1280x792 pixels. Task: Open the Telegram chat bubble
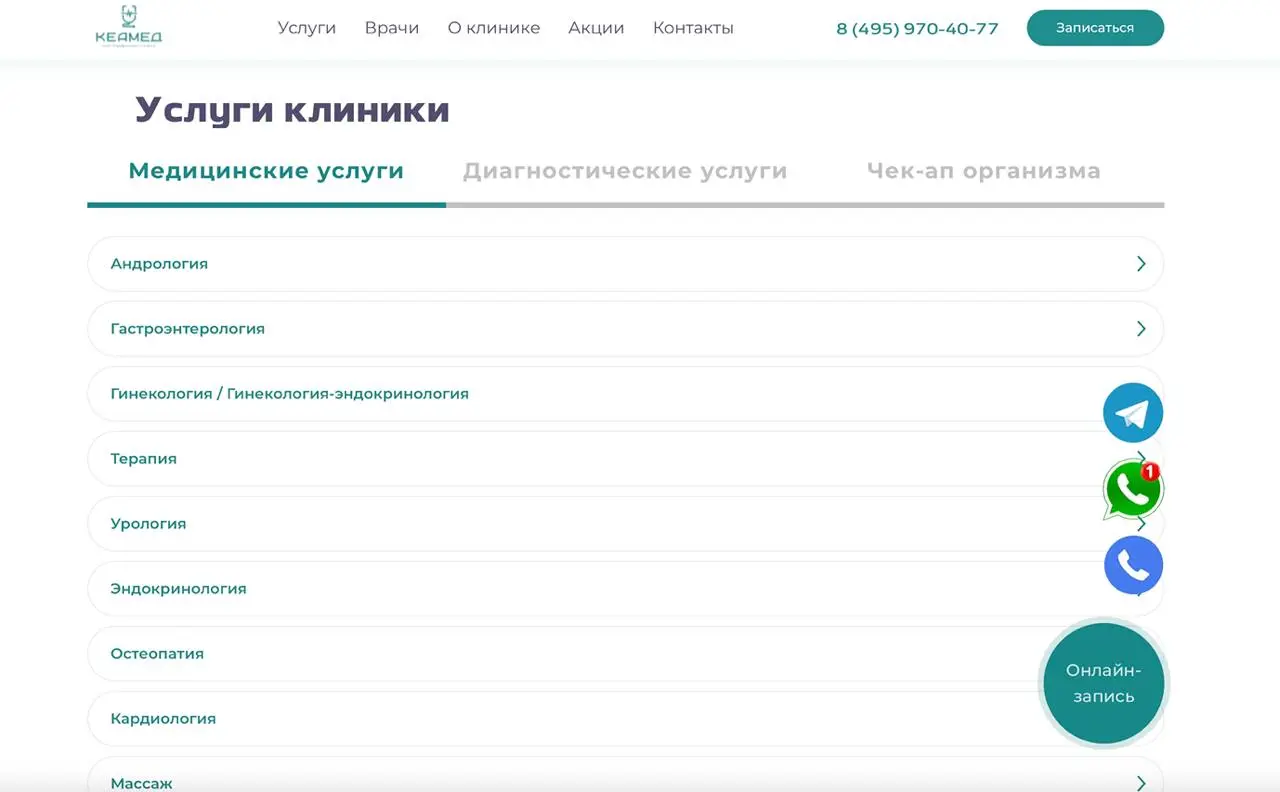click(1133, 413)
